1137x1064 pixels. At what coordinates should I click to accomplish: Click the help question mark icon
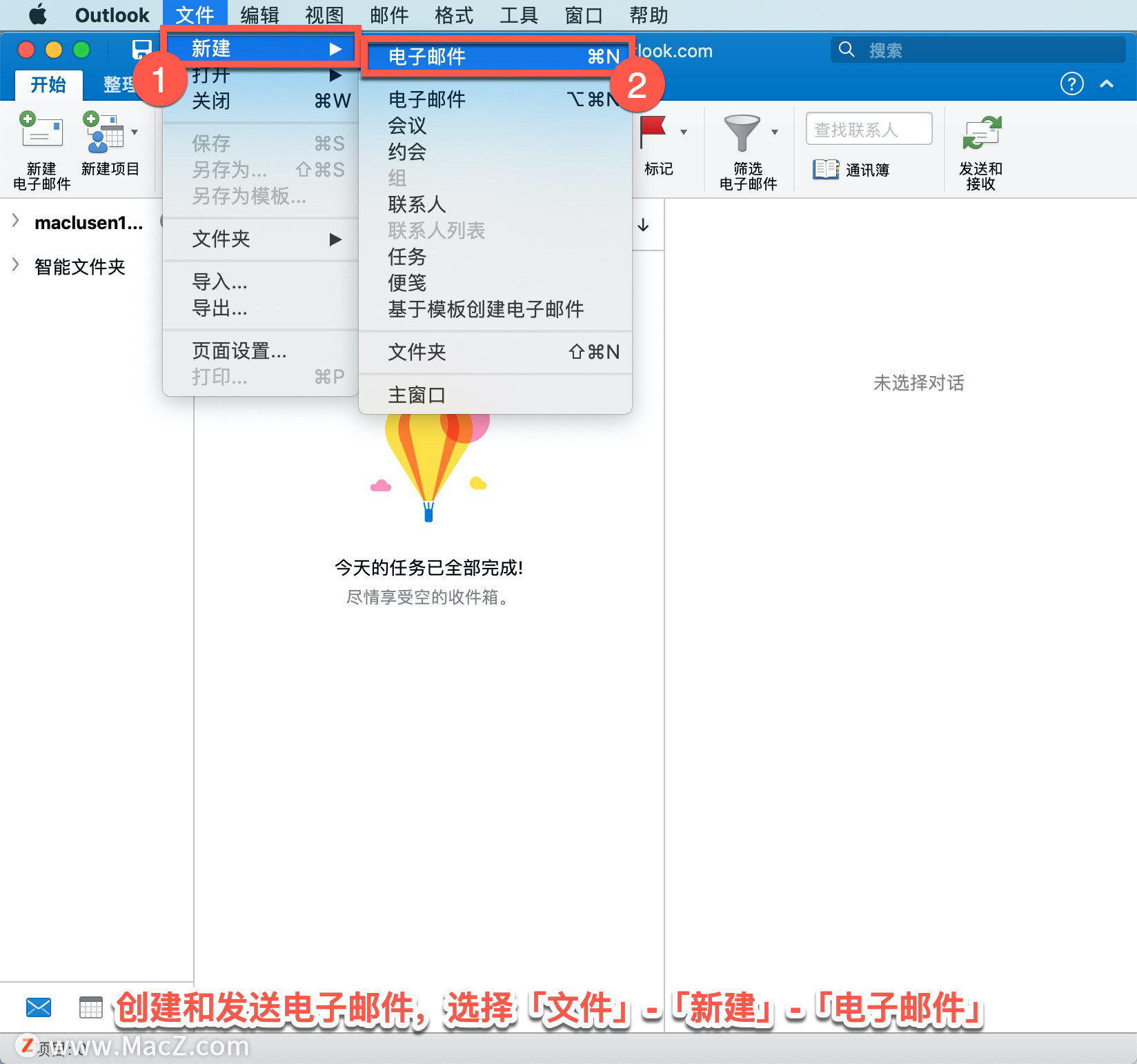tap(1071, 83)
